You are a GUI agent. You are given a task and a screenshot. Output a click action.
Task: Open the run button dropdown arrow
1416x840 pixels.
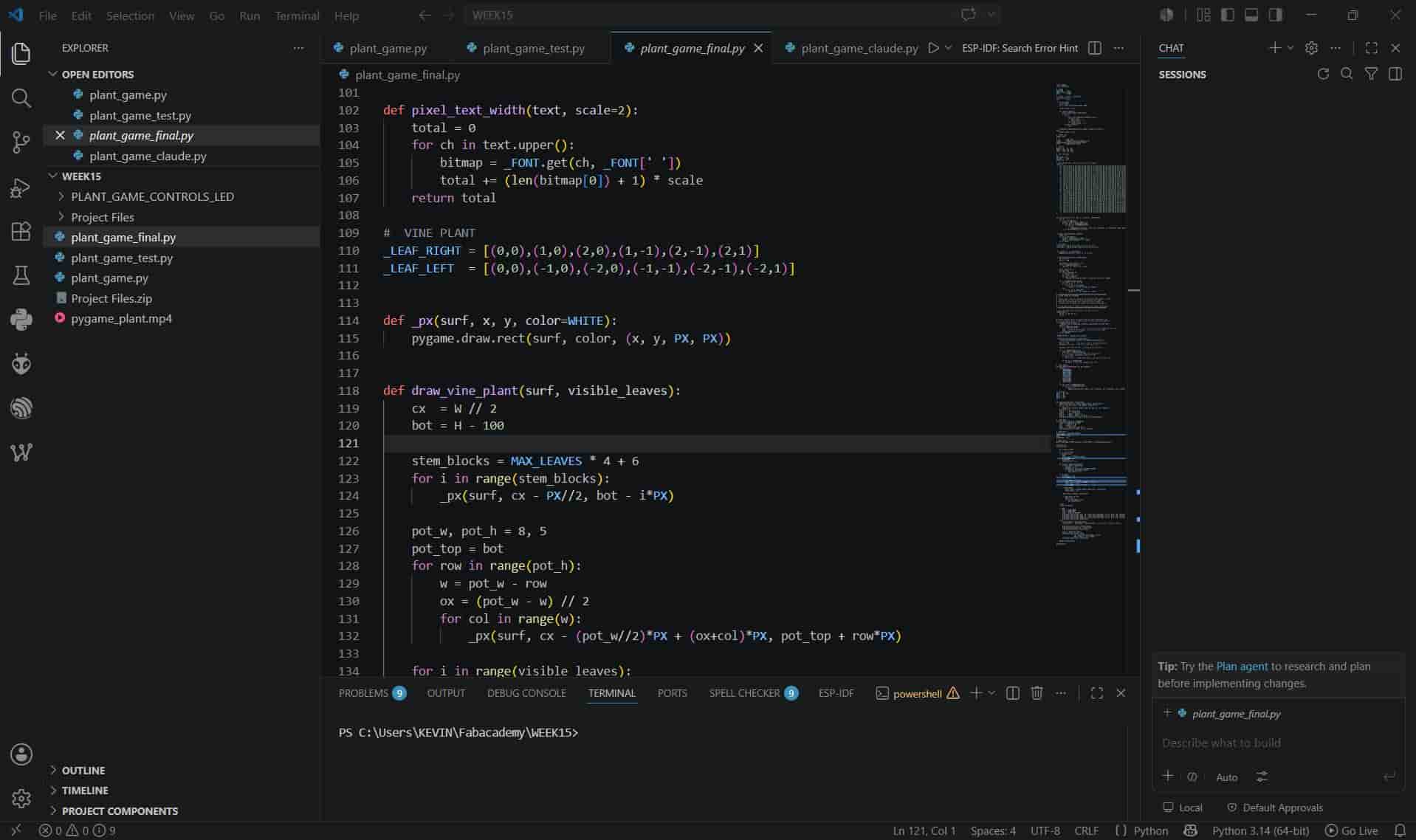949,48
